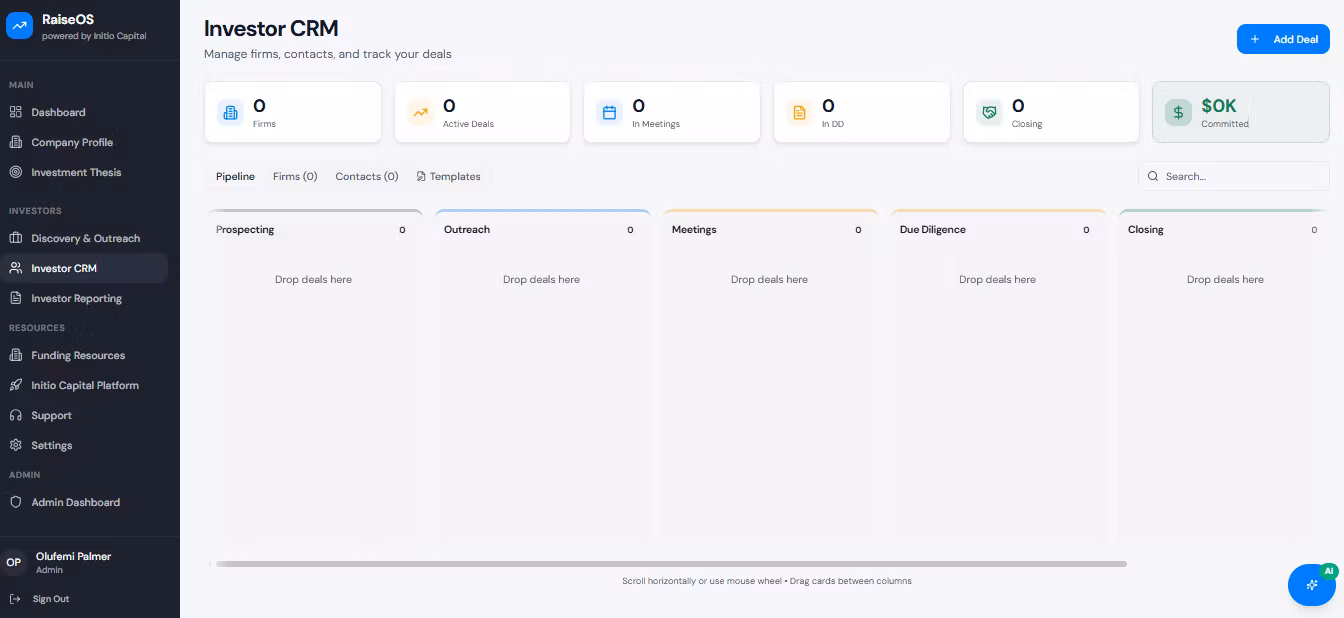Viewport: 1344px width, 618px height.
Task: Open the Templates tab
Action: [x=448, y=176]
